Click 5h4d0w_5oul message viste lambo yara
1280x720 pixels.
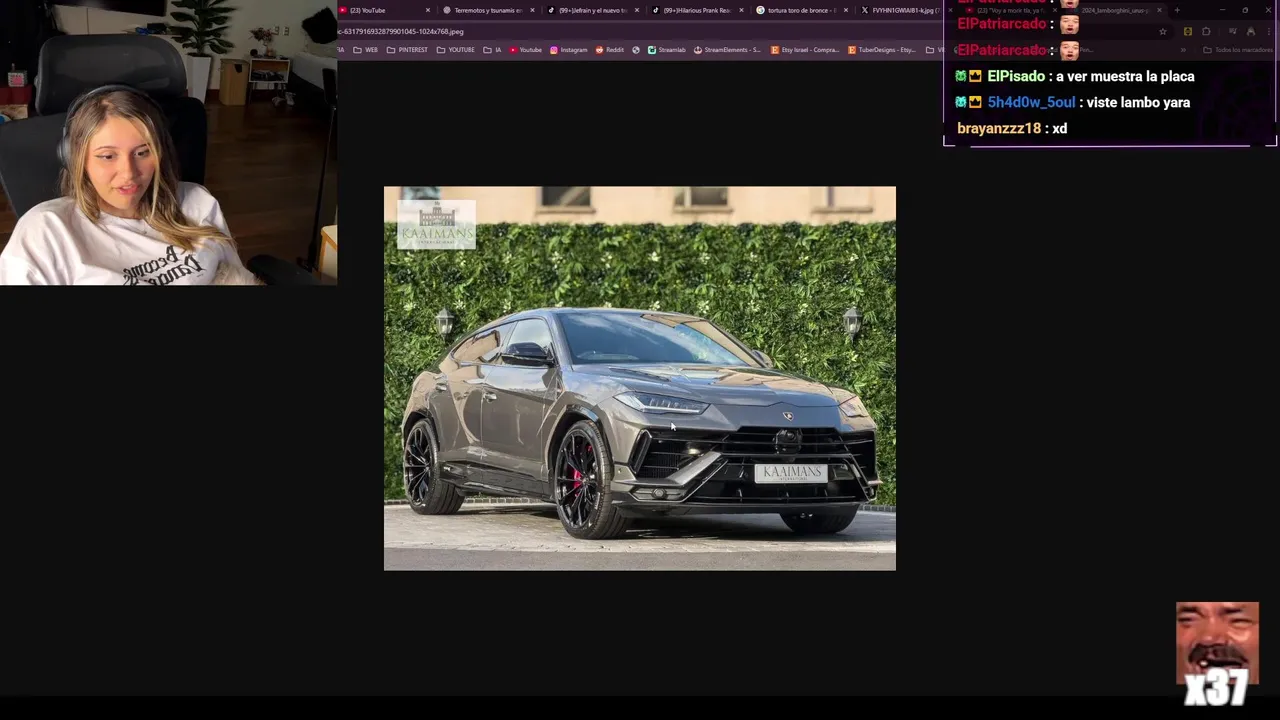[x=1073, y=102]
